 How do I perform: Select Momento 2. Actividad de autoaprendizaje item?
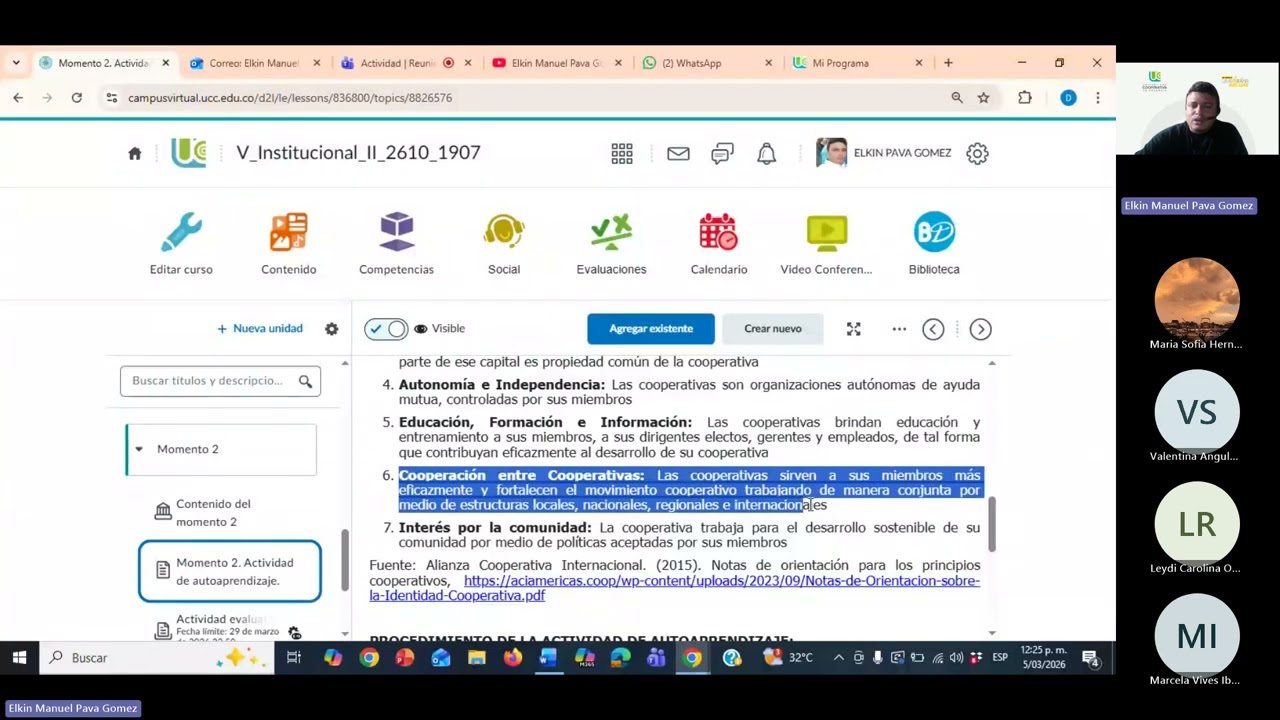coord(230,572)
